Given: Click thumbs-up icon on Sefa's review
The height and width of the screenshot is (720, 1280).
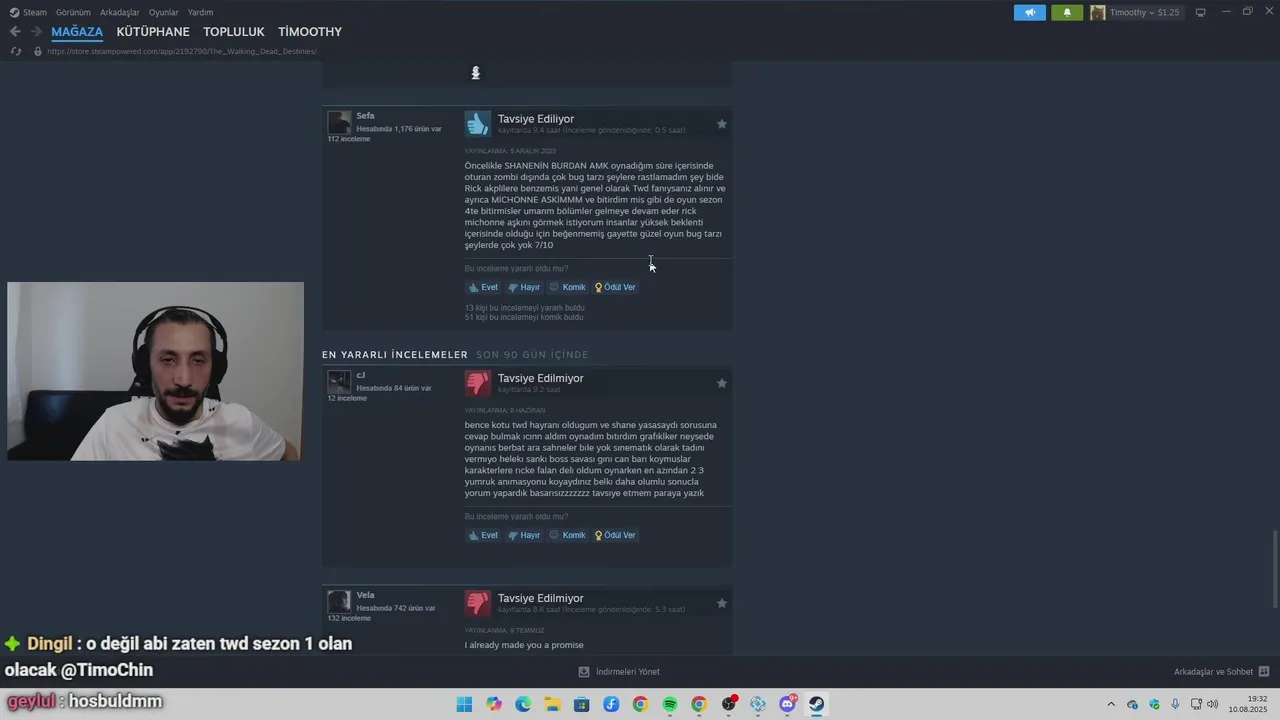Looking at the screenshot, I should pyautogui.click(x=478, y=123).
